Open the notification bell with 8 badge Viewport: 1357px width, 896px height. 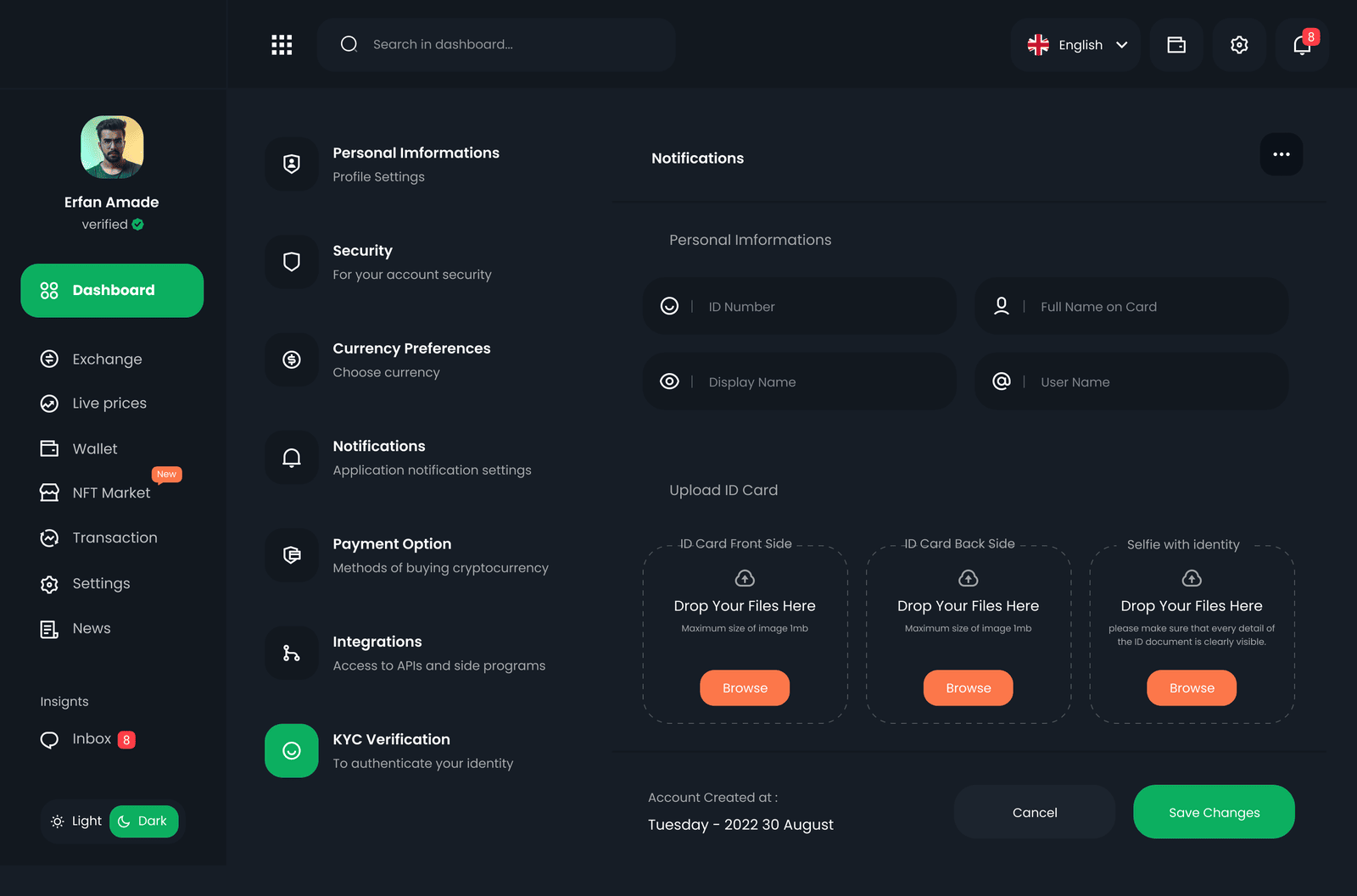pyautogui.click(x=1302, y=45)
